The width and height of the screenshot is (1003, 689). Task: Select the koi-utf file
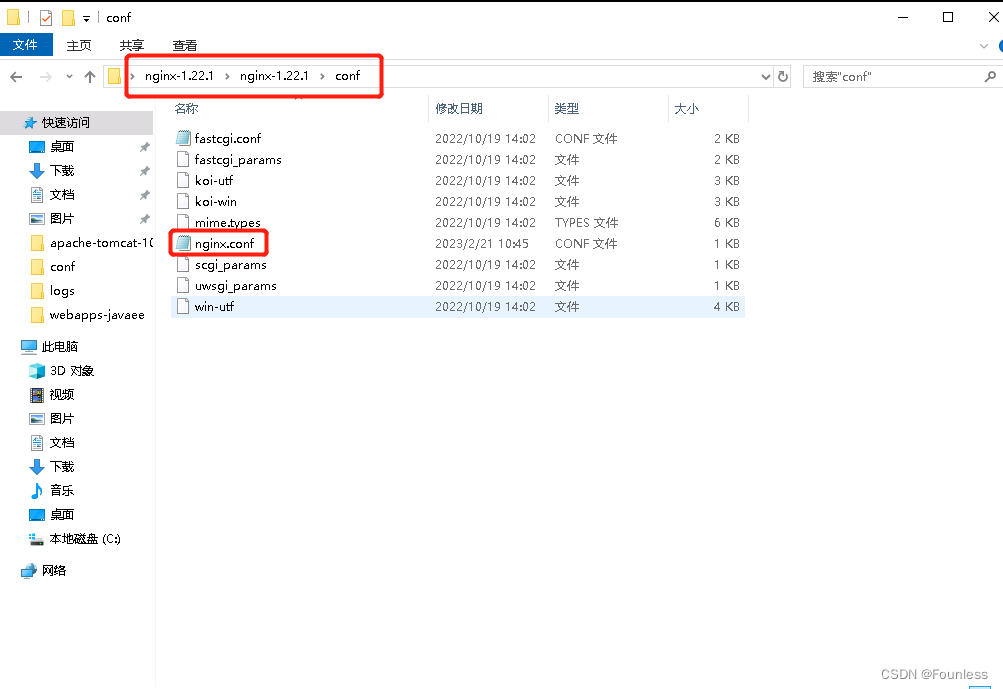point(214,180)
